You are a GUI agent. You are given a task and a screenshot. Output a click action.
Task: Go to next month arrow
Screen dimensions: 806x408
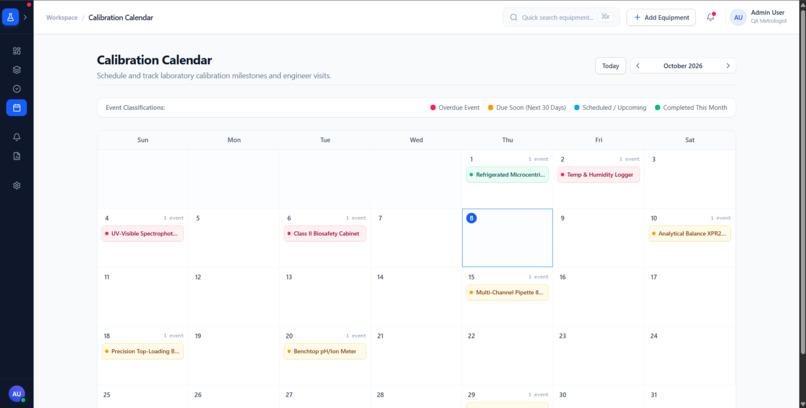(728, 66)
